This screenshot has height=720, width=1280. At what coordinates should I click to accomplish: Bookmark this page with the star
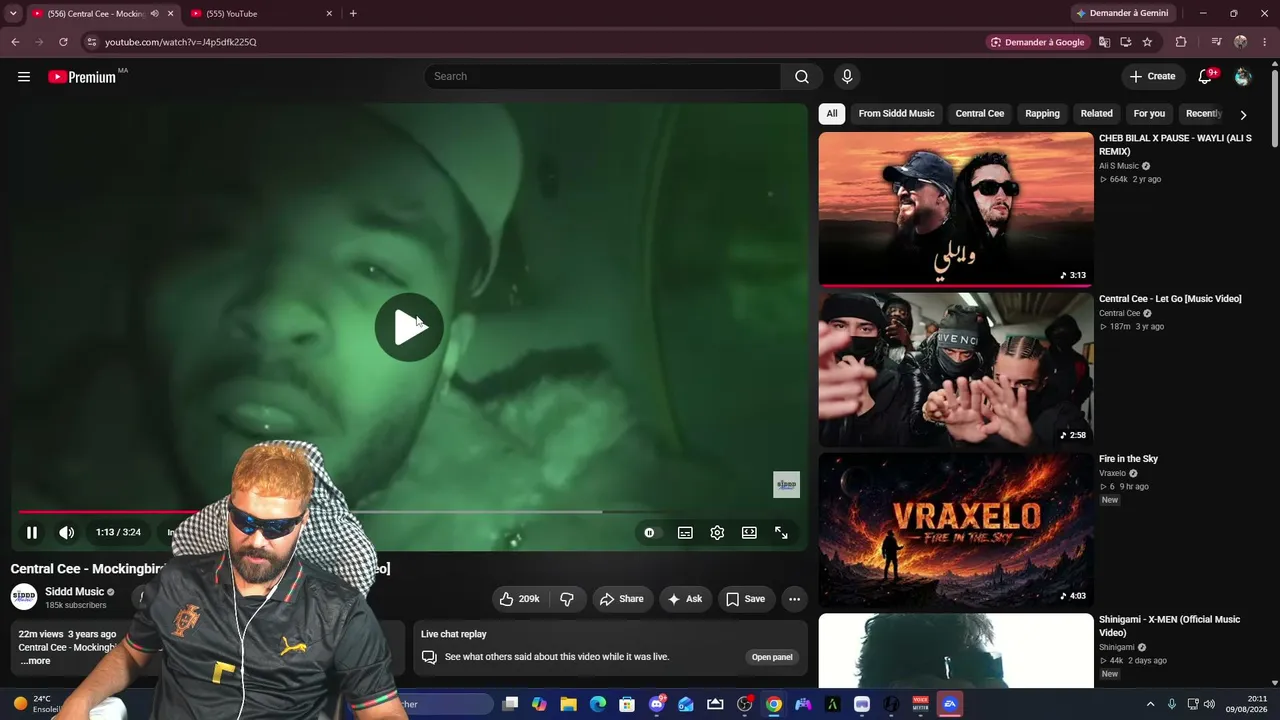tap(1147, 42)
